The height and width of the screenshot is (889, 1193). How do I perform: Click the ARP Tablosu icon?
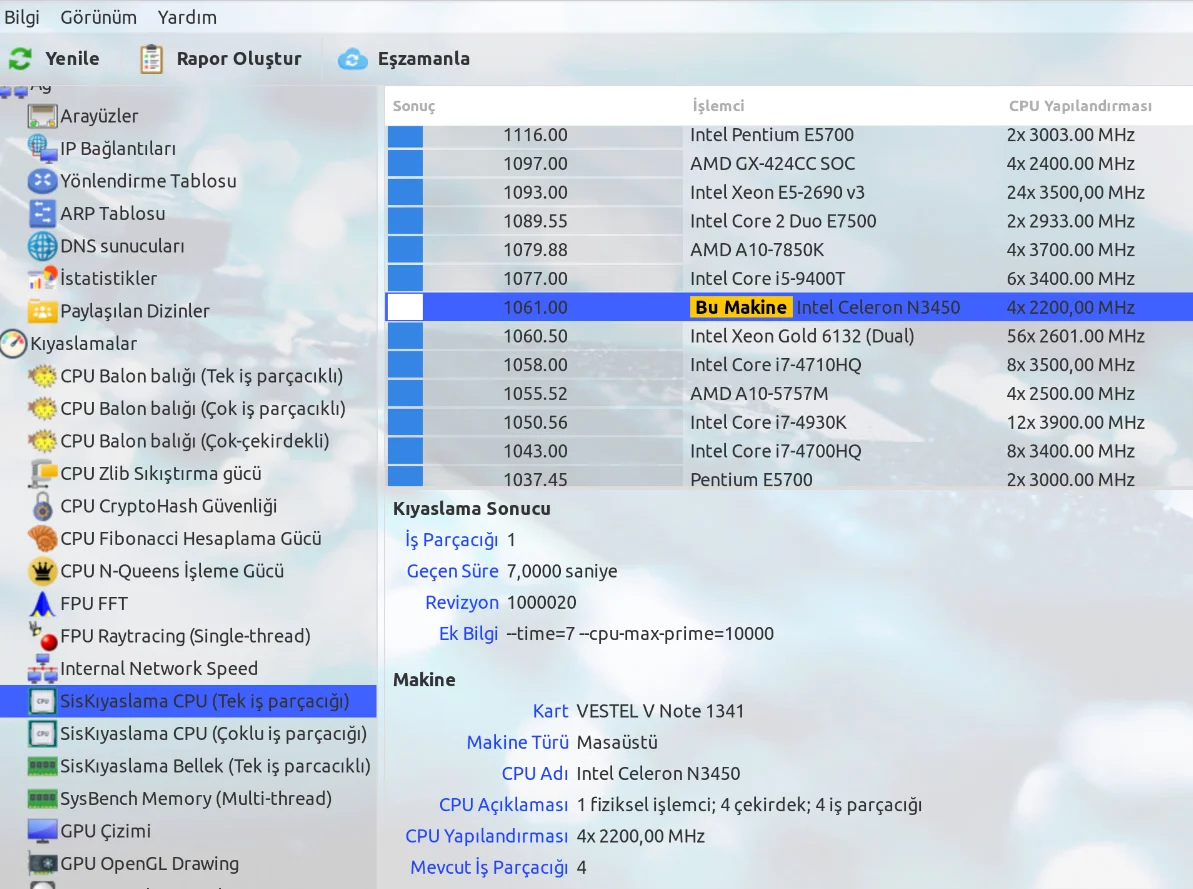43,214
